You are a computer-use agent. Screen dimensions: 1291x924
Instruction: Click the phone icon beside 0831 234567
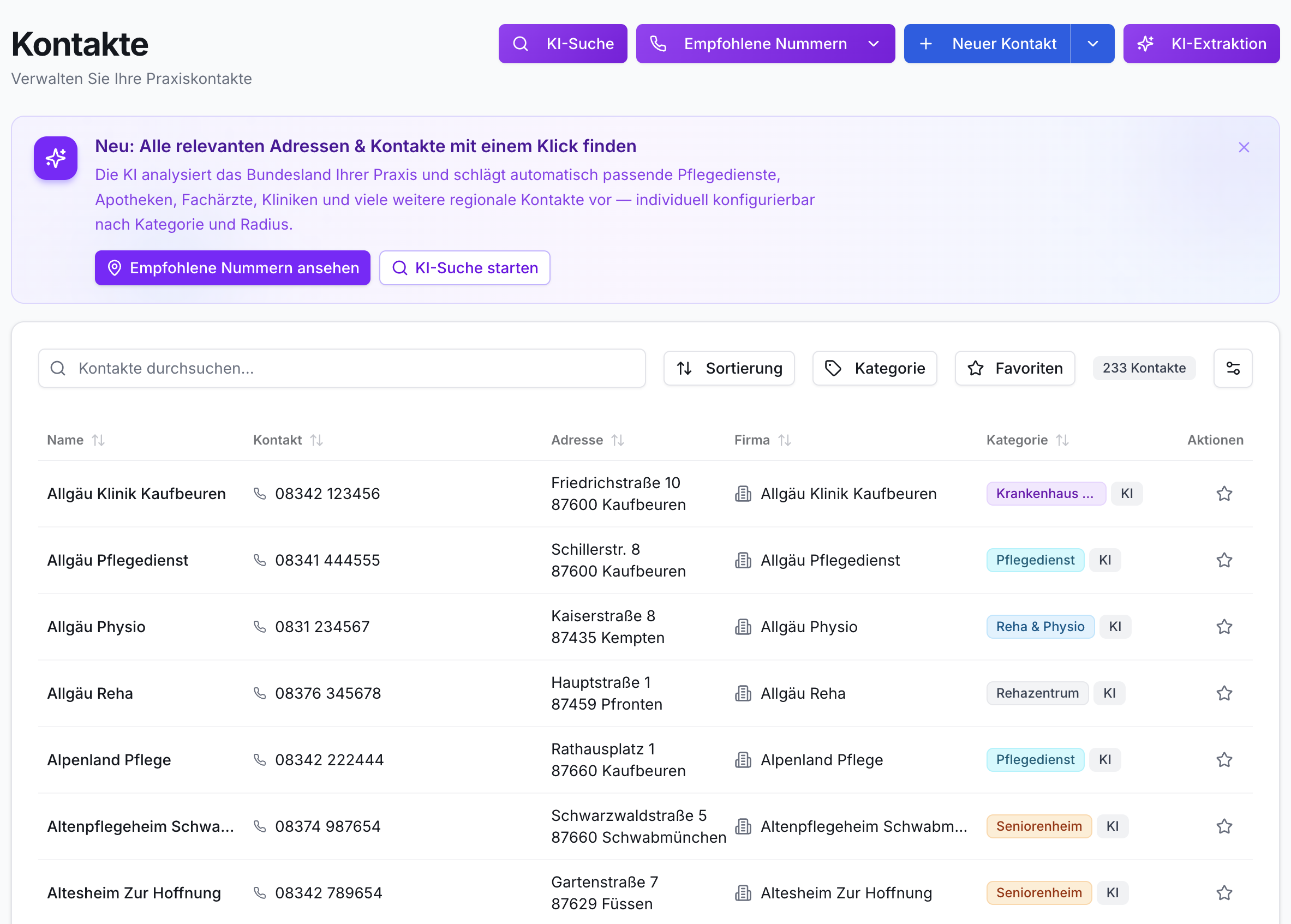(260, 627)
